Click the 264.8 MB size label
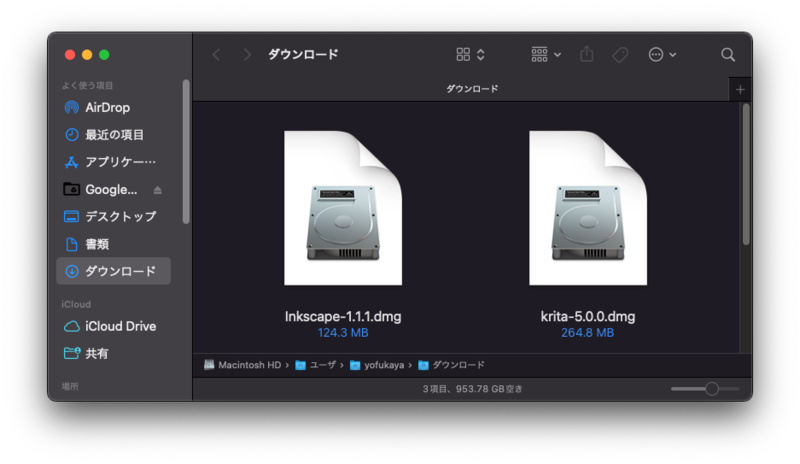 pos(588,333)
